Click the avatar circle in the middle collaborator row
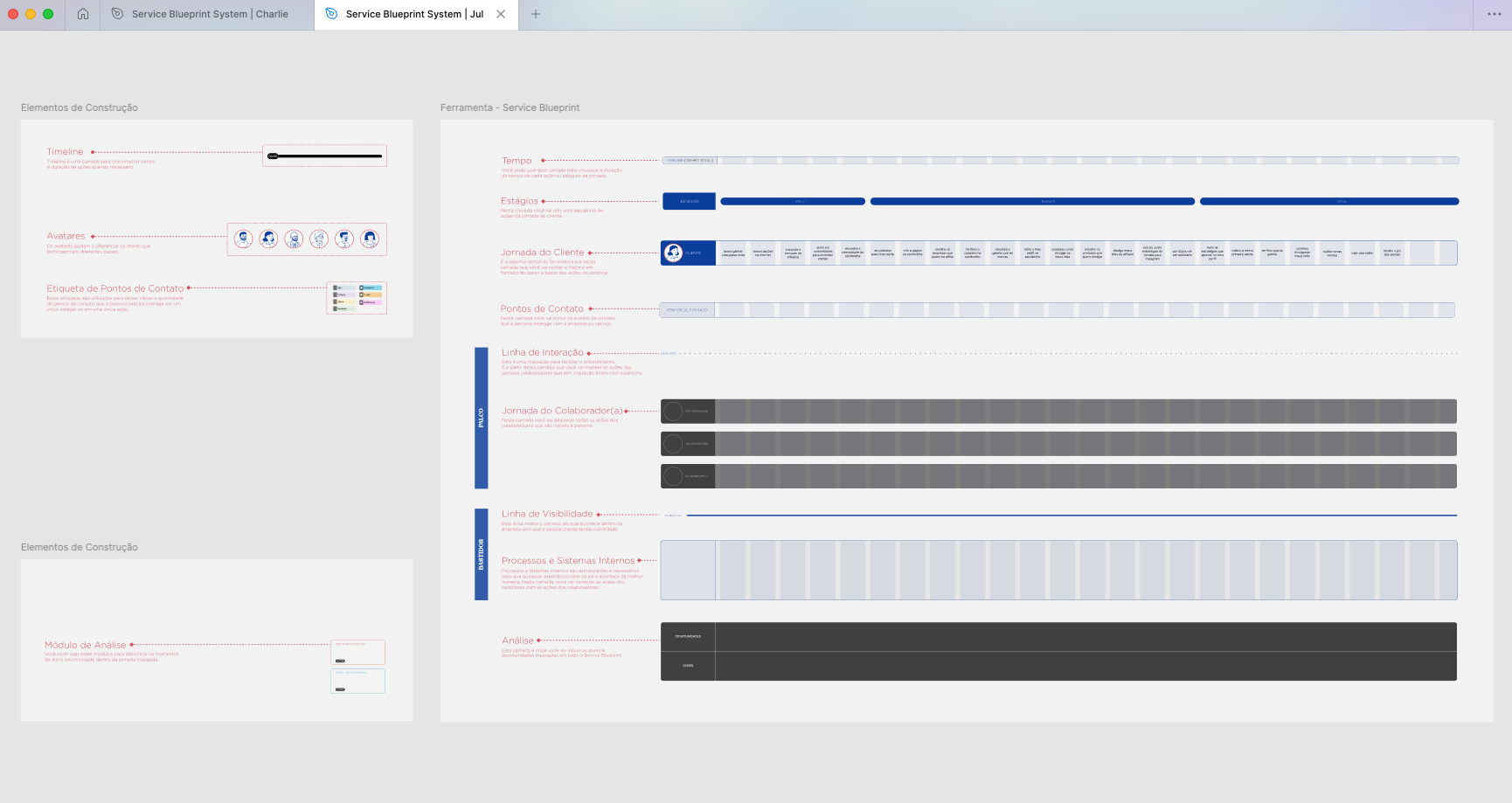The image size is (1512, 803). point(673,444)
